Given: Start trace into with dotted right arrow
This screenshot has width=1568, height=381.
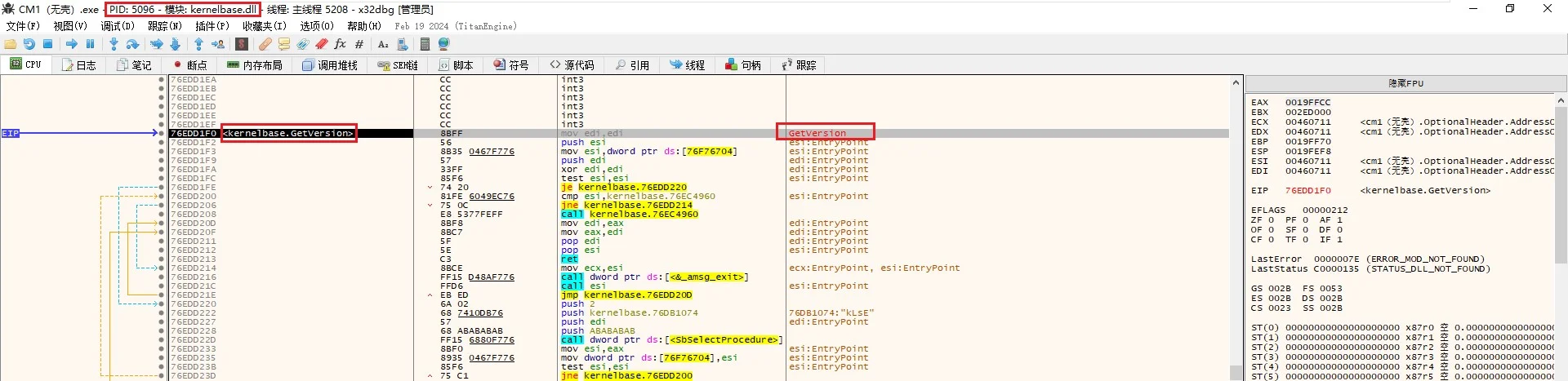Looking at the screenshot, I should [x=157, y=44].
